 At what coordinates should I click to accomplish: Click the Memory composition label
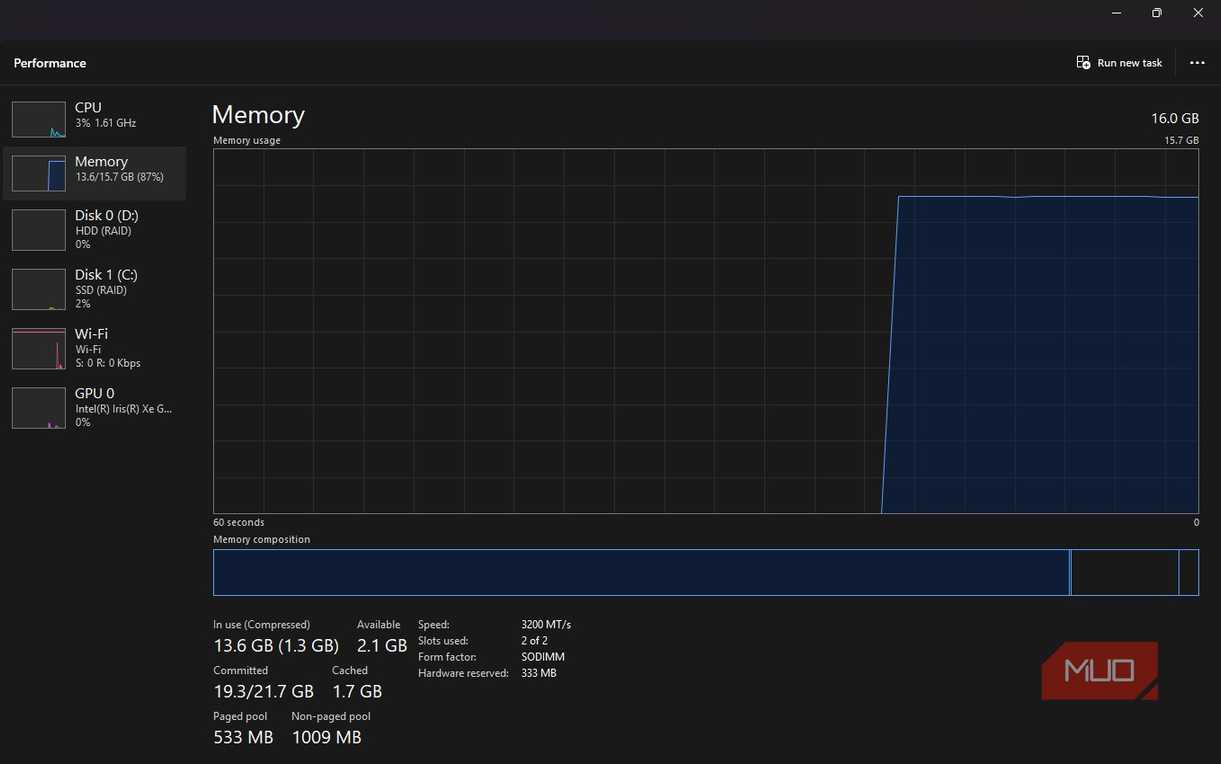261,539
